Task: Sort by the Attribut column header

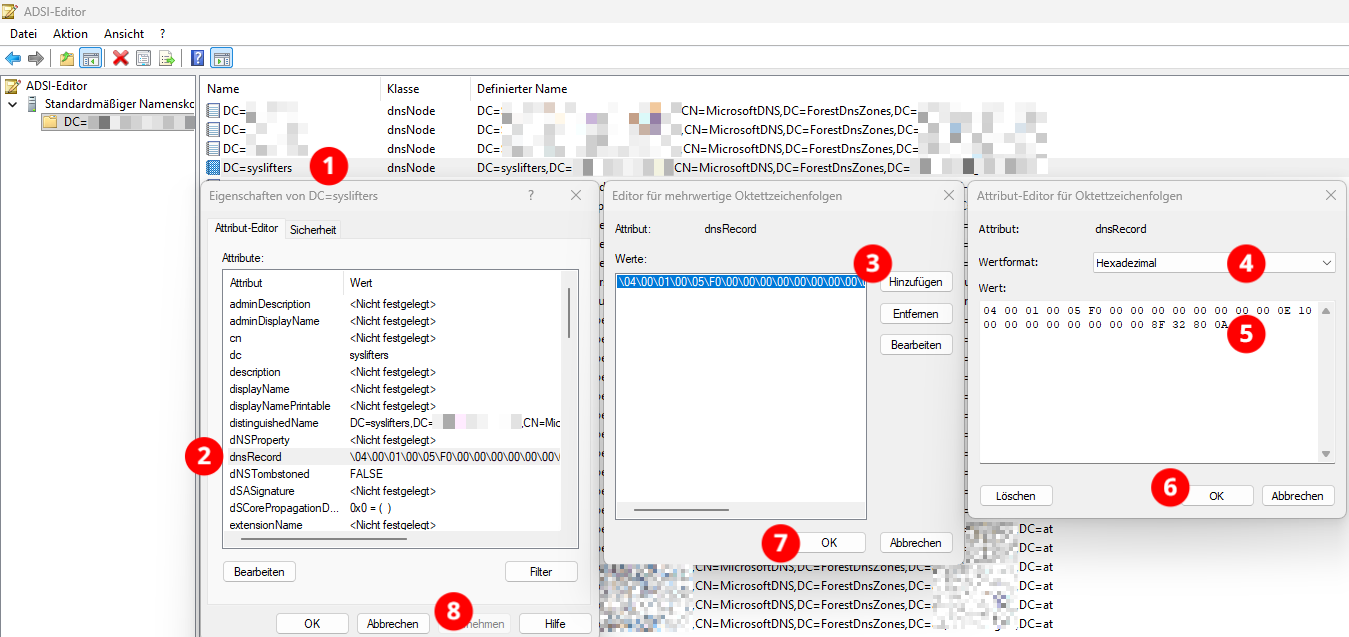Action: 283,283
